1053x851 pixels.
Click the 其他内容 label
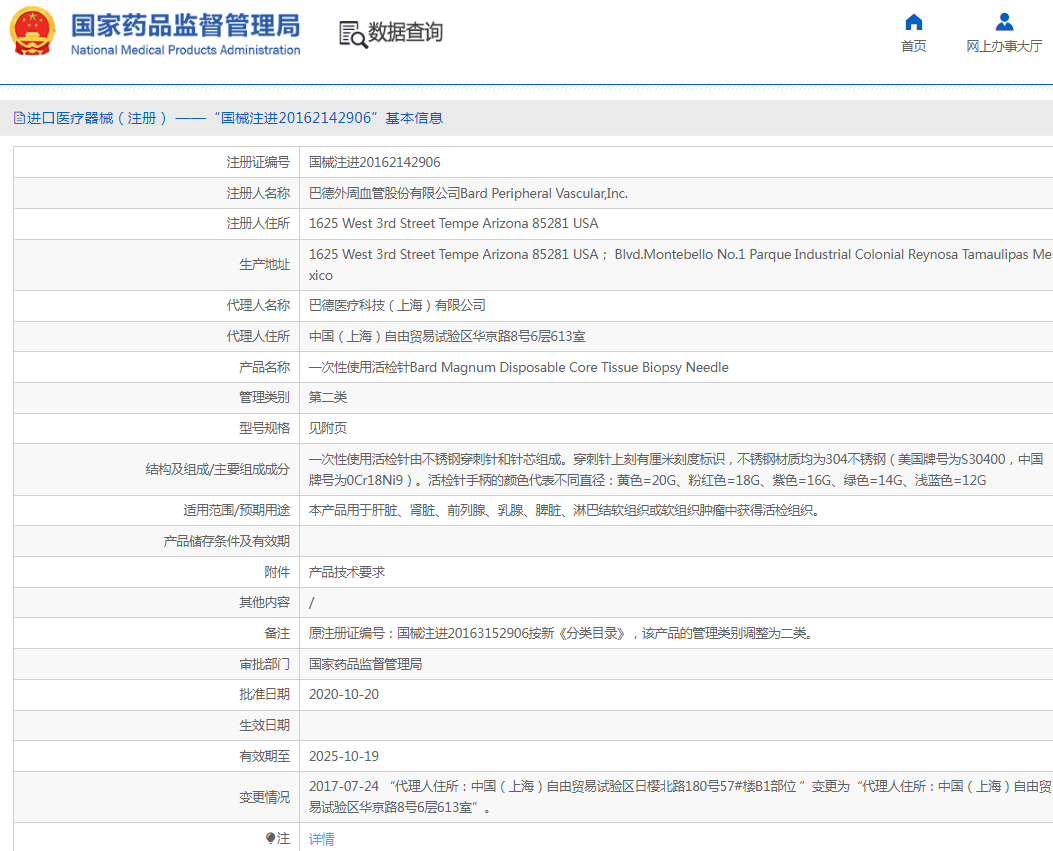pos(265,602)
